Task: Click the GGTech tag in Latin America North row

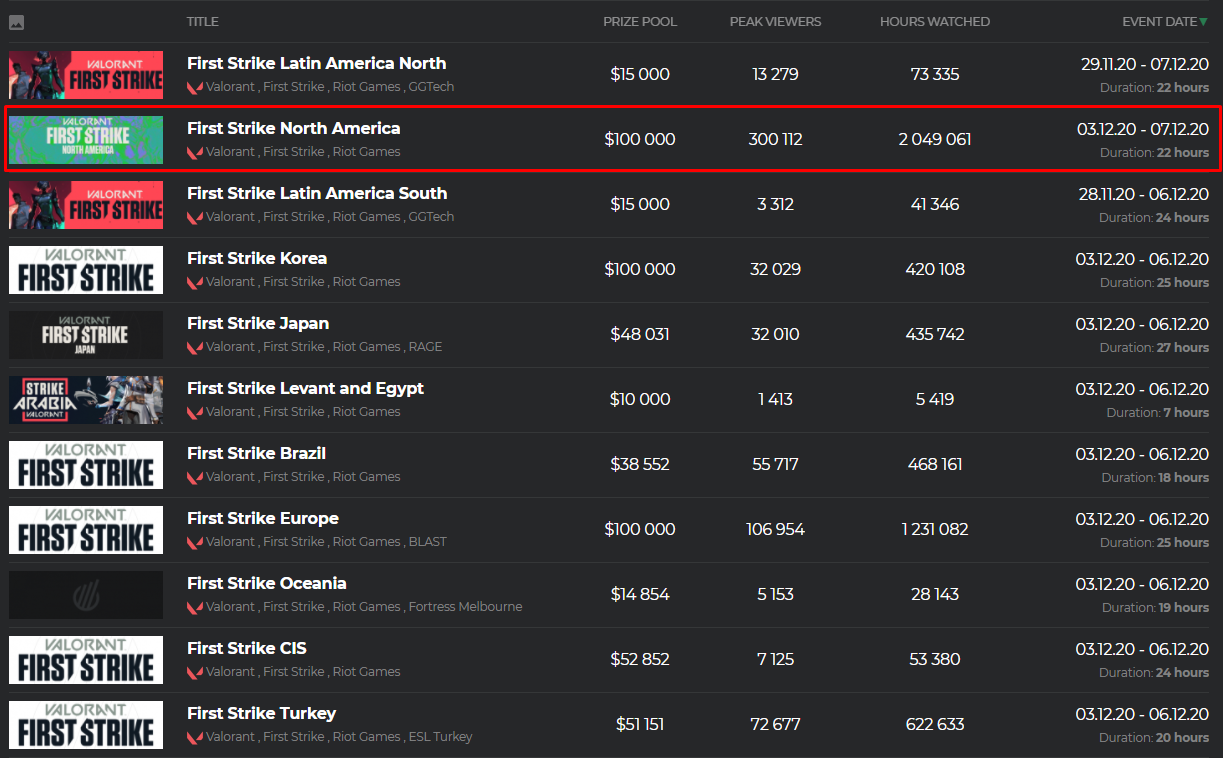Action: (431, 87)
